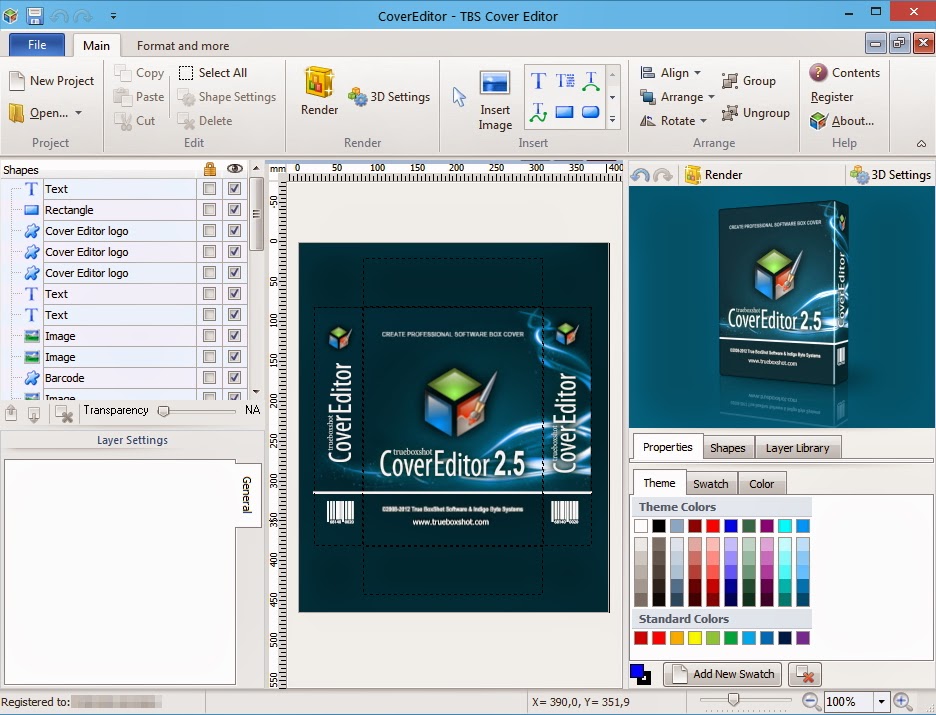Open the About dialog
The width and height of the screenshot is (936, 715).
[x=842, y=121]
